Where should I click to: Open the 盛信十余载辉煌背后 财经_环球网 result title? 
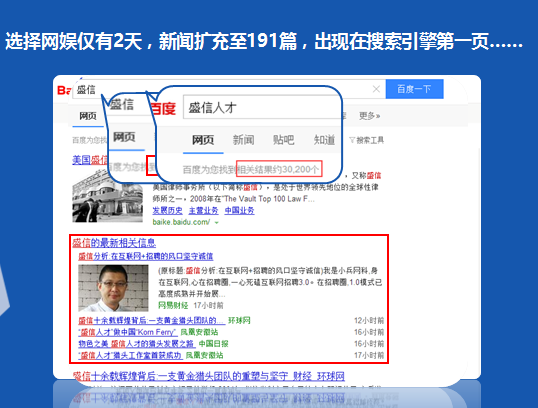[x=209, y=376]
